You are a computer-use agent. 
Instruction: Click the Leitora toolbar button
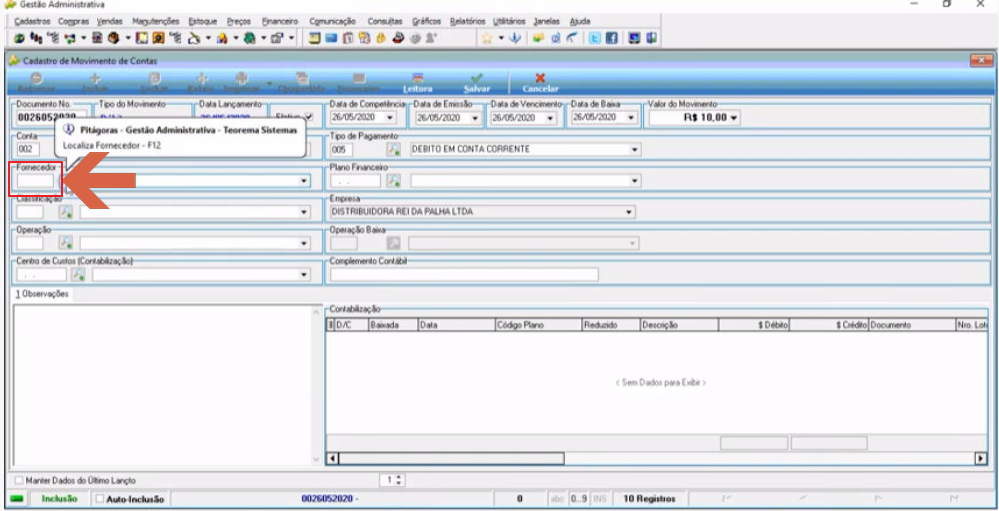418,82
